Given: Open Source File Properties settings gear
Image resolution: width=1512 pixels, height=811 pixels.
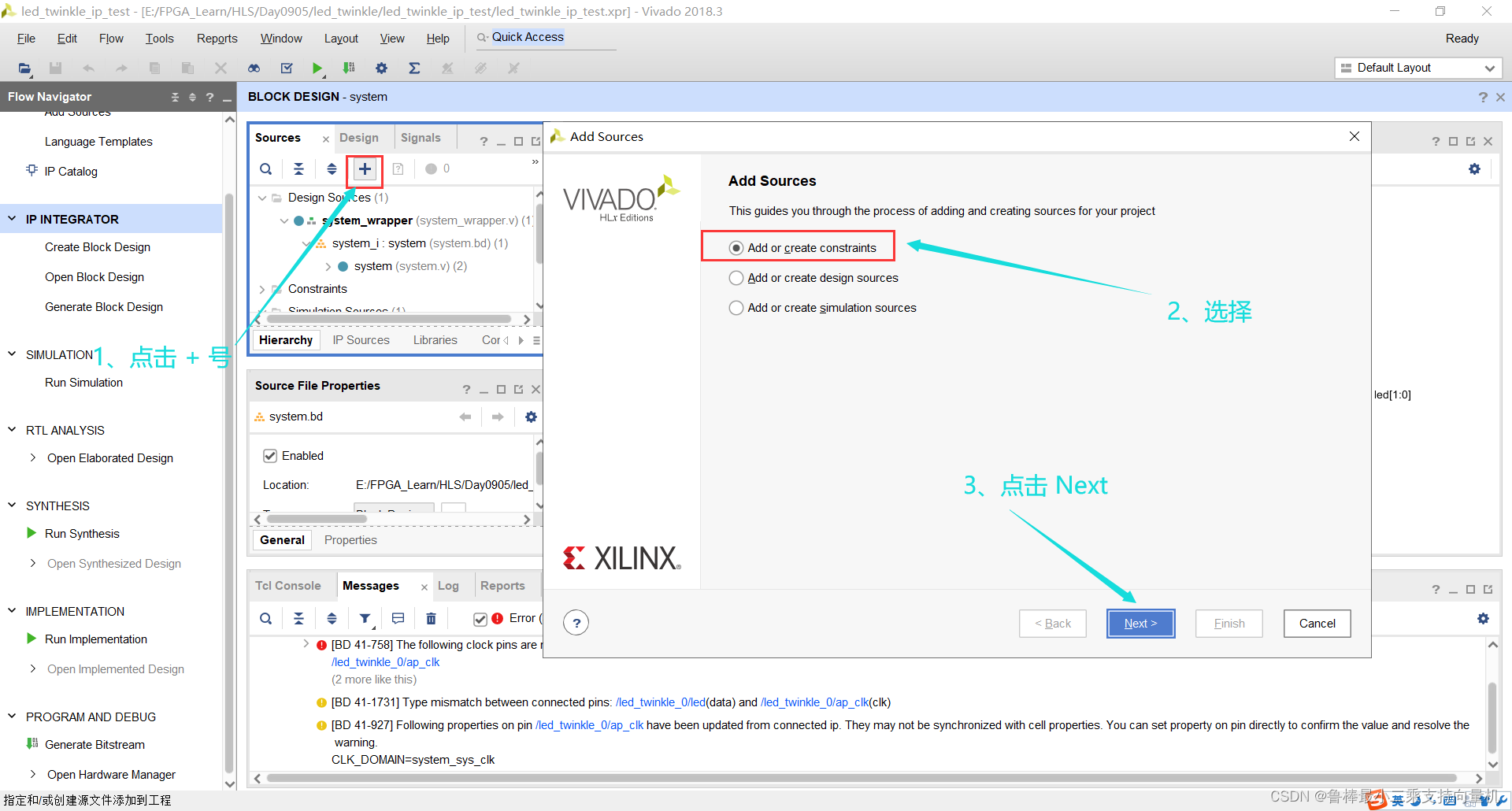Looking at the screenshot, I should (531, 417).
